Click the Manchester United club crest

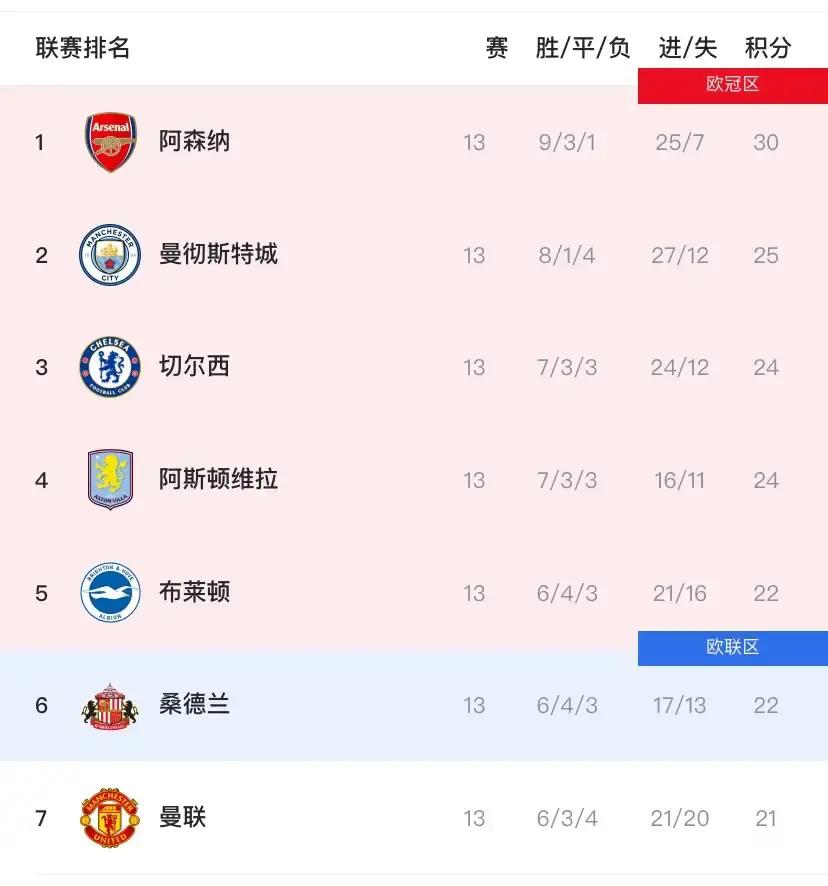(111, 817)
